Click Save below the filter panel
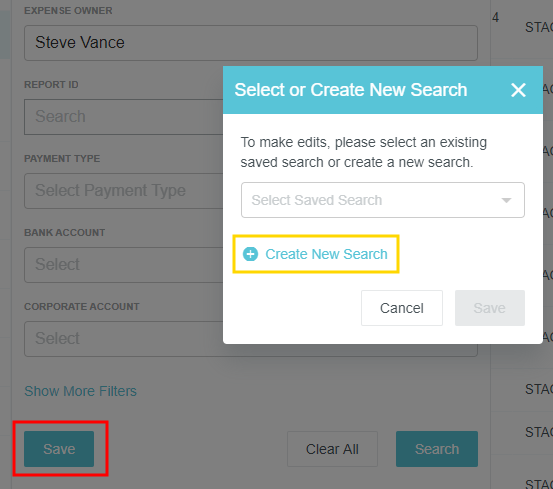Viewport: 553px width, 489px height. tap(59, 449)
